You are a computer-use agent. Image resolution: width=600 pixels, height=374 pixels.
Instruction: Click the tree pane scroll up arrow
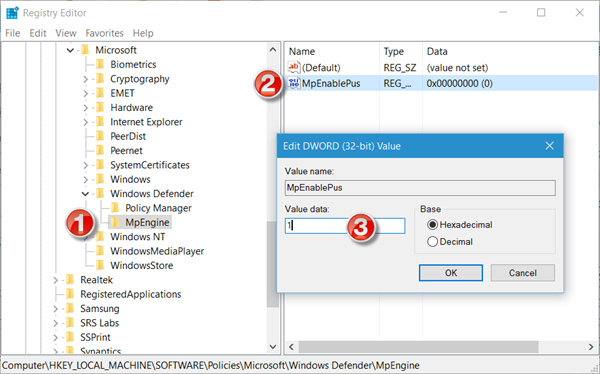(x=273, y=50)
